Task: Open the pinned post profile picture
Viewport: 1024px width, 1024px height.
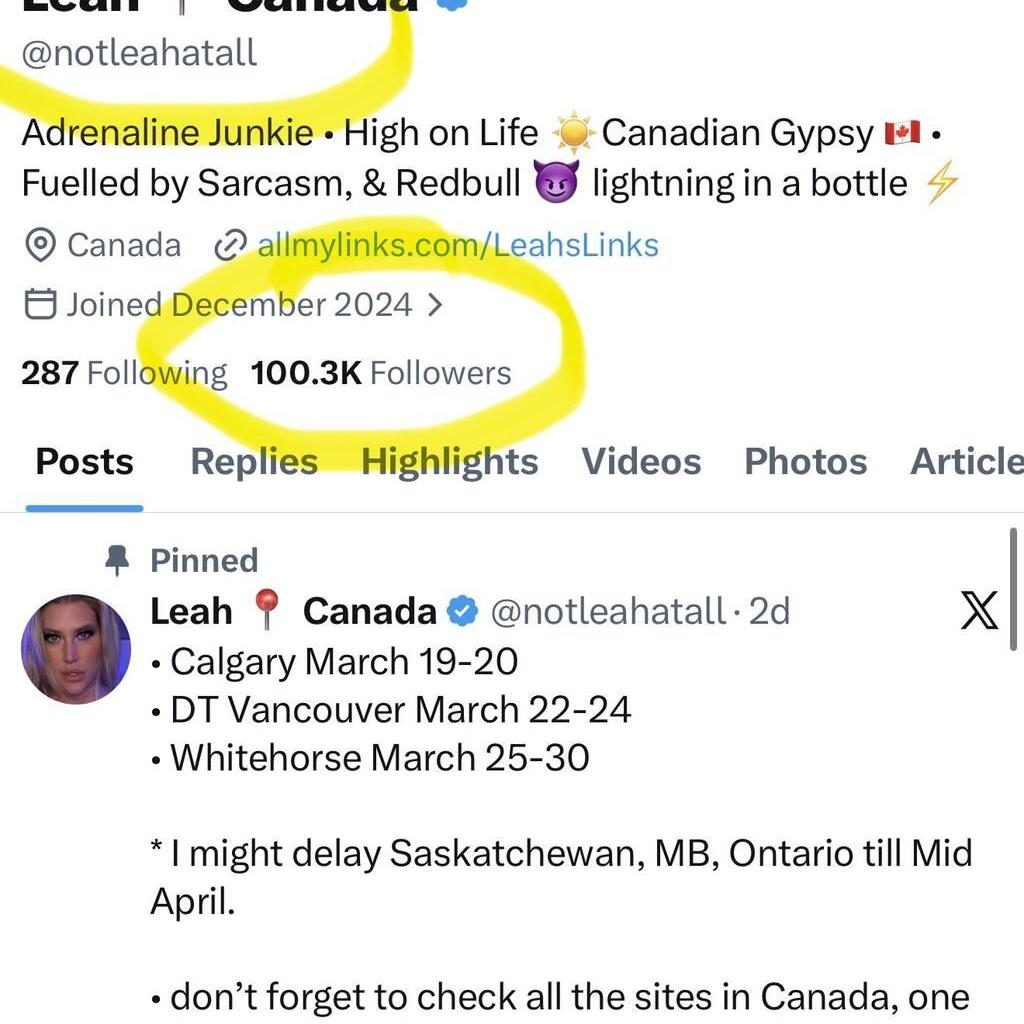Action: 76,649
